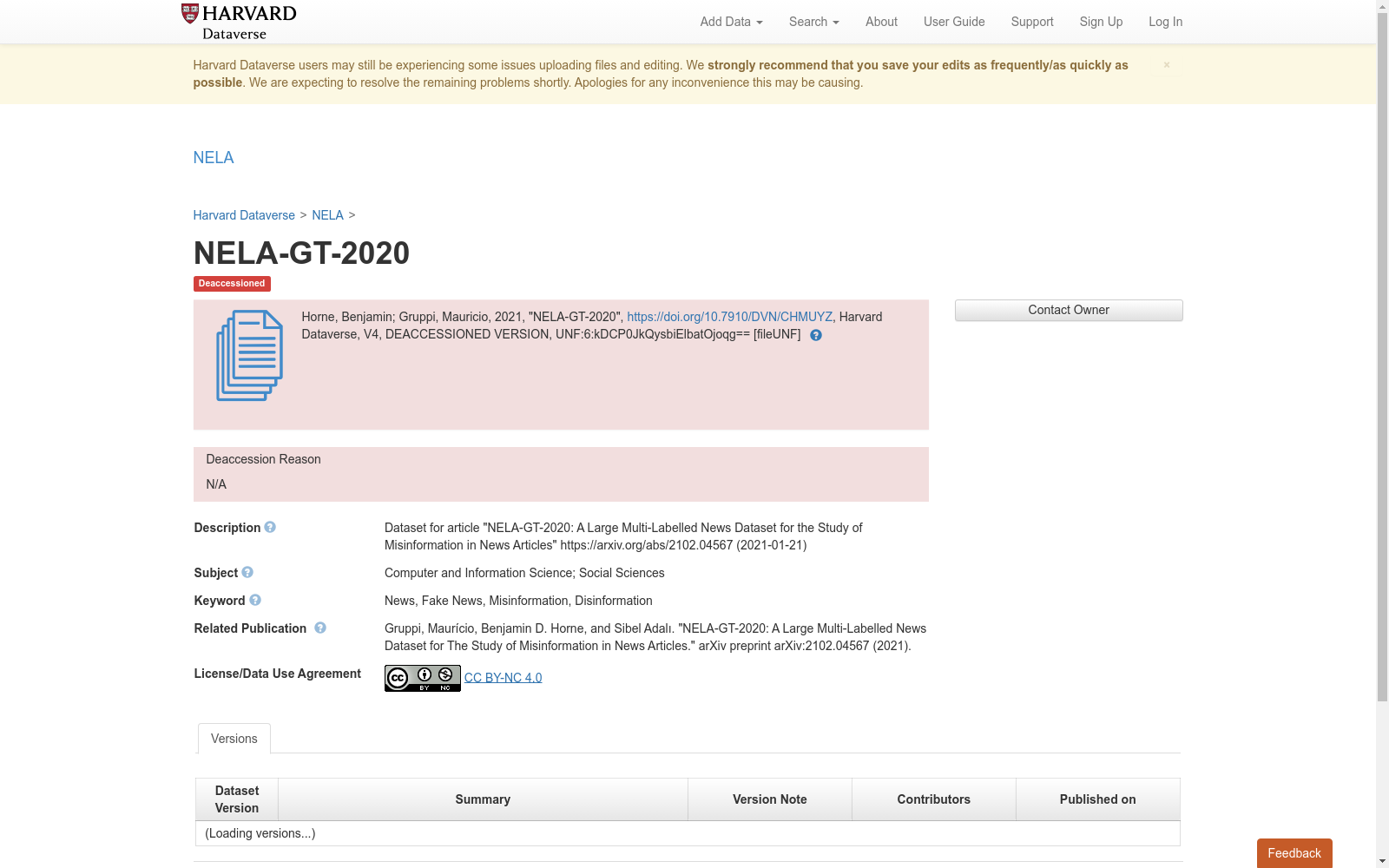Click the citation help question mark icon
Image resolution: width=1389 pixels, height=868 pixels.
[816, 335]
